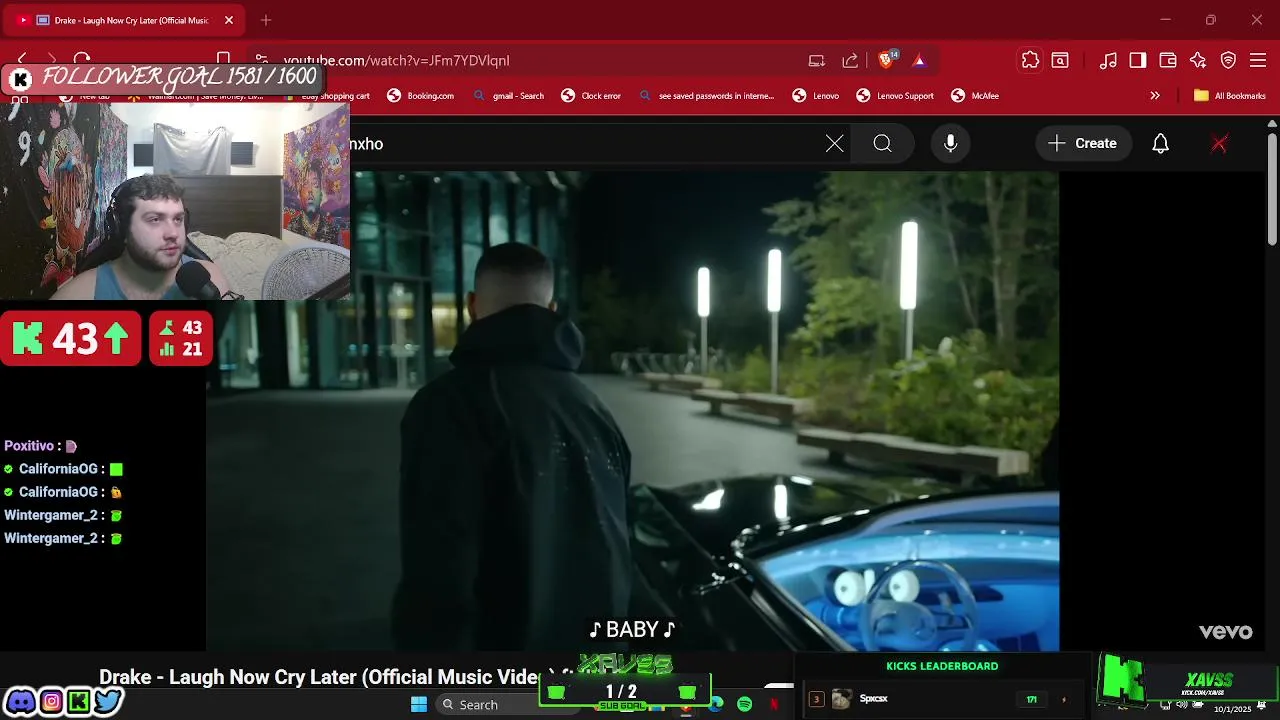Image resolution: width=1280 pixels, height=720 pixels.
Task: Open Brave Rewards triangle icon
Action: (x=919, y=60)
